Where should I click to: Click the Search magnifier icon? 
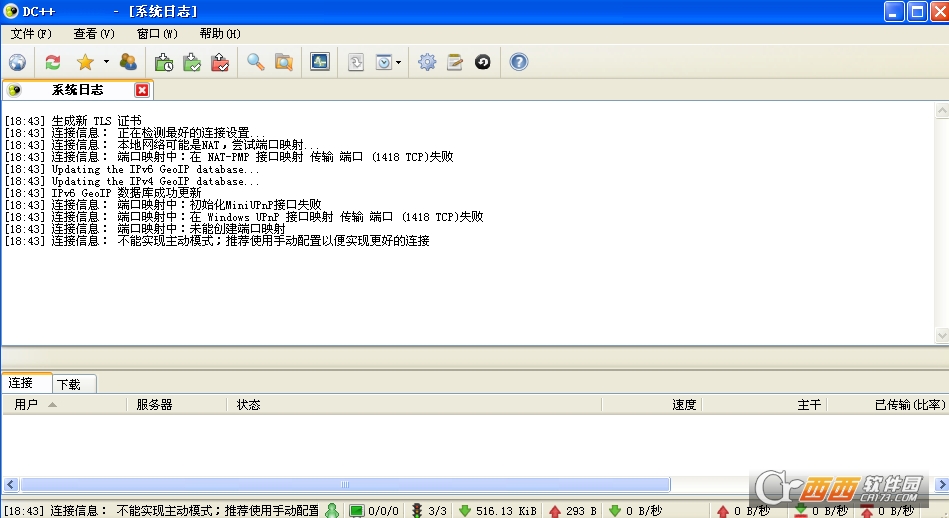click(256, 62)
